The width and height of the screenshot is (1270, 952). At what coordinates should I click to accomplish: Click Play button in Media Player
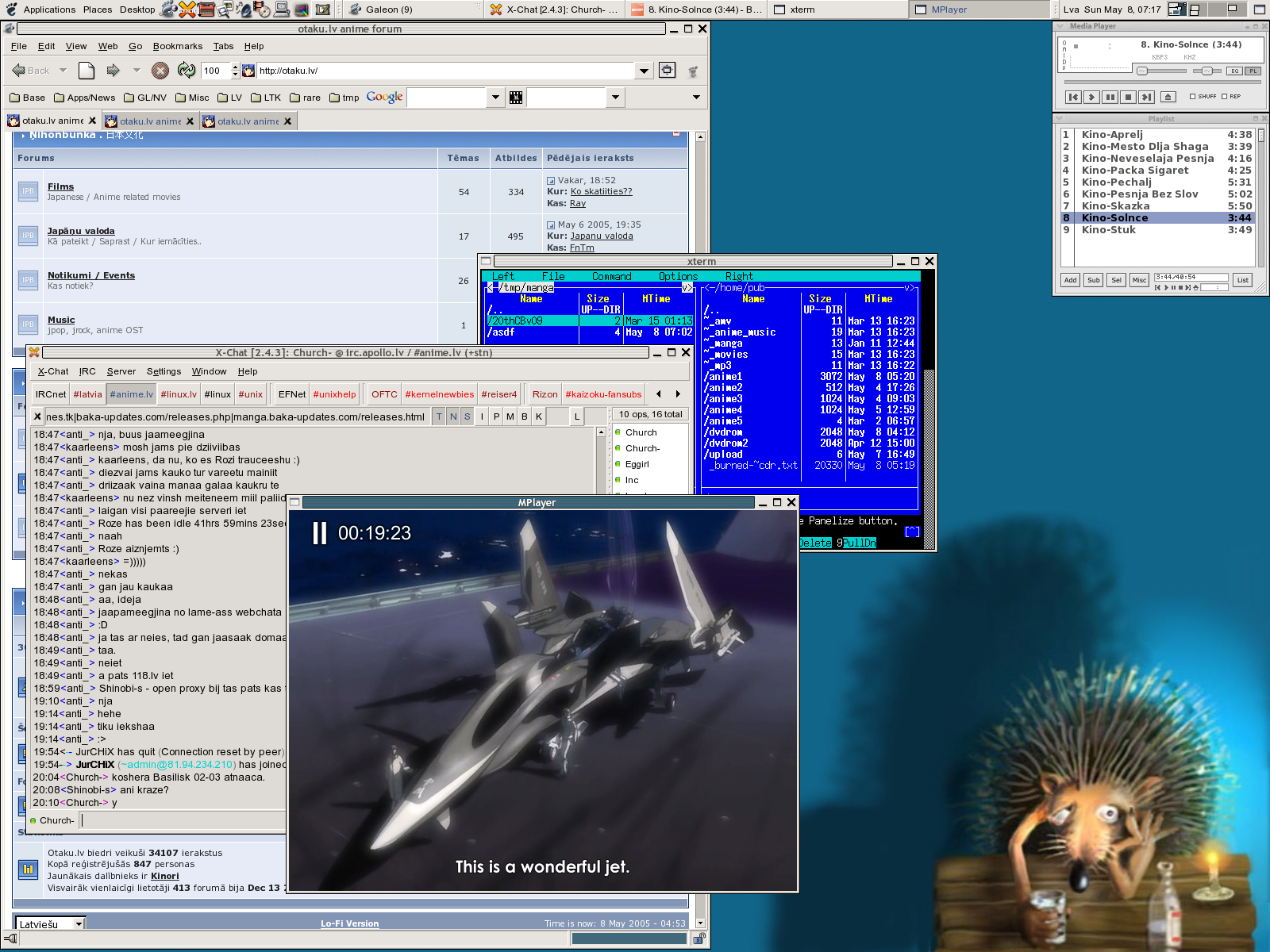tap(1091, 97)
